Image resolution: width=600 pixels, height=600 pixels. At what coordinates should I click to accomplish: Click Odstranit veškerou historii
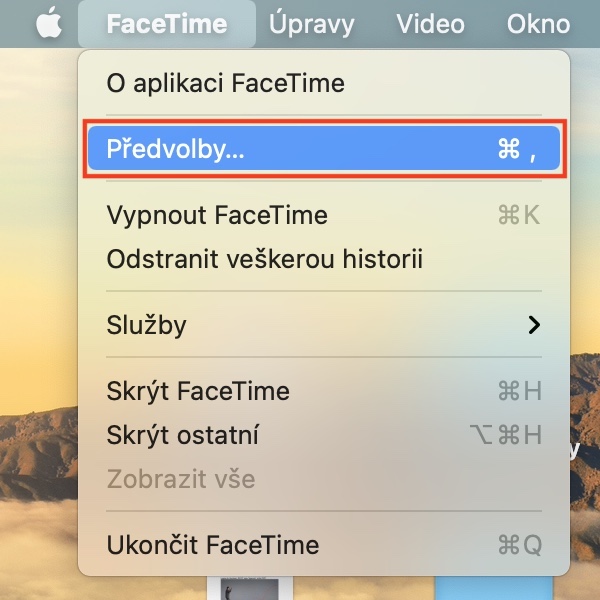click(264, 260)
